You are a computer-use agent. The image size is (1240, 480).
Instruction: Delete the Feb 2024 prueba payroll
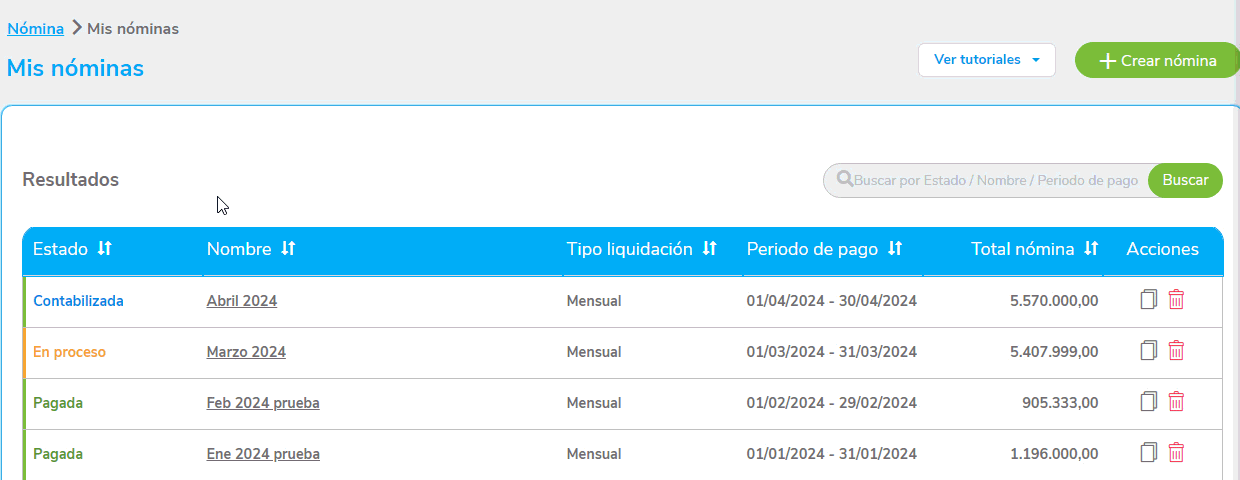[1177, 401]
